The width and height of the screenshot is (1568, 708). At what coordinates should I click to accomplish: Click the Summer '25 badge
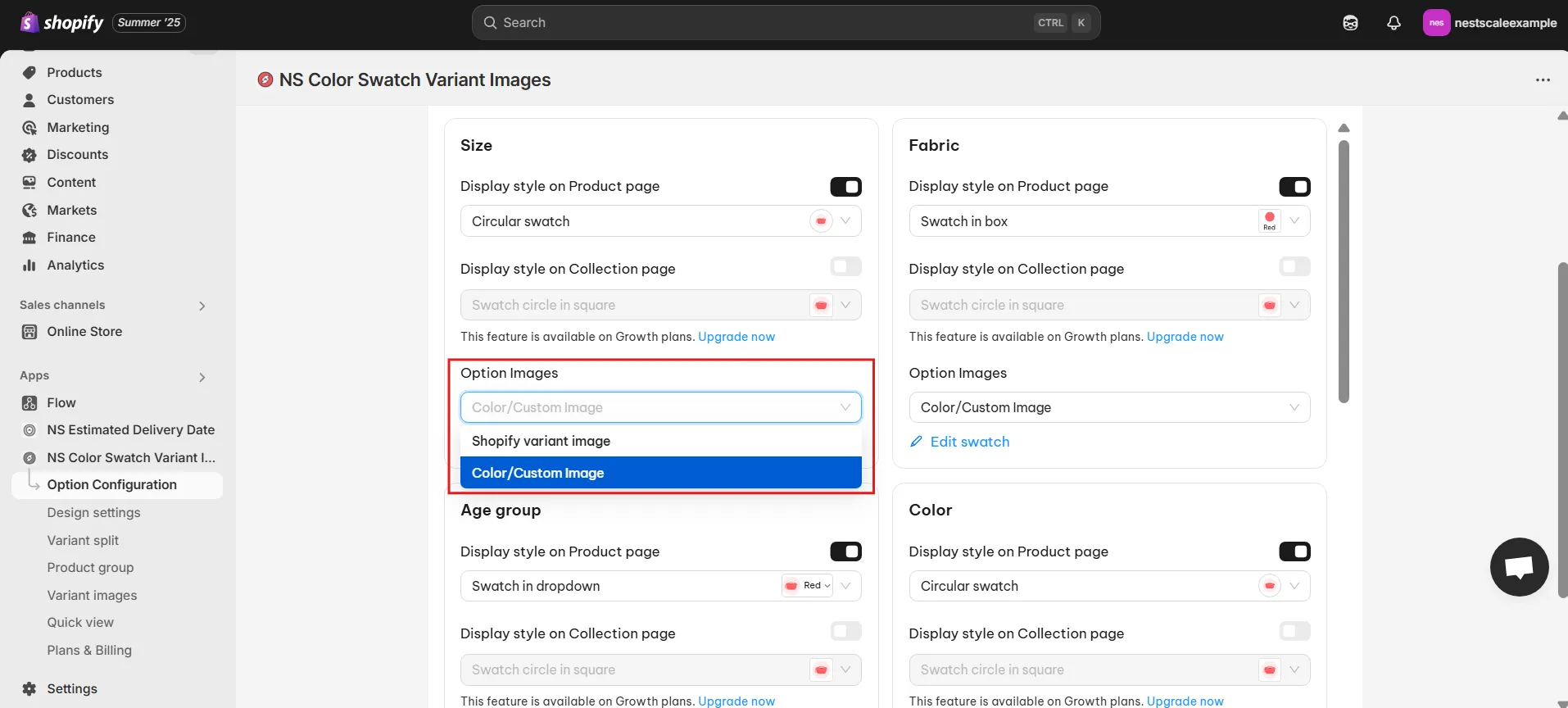149,23
